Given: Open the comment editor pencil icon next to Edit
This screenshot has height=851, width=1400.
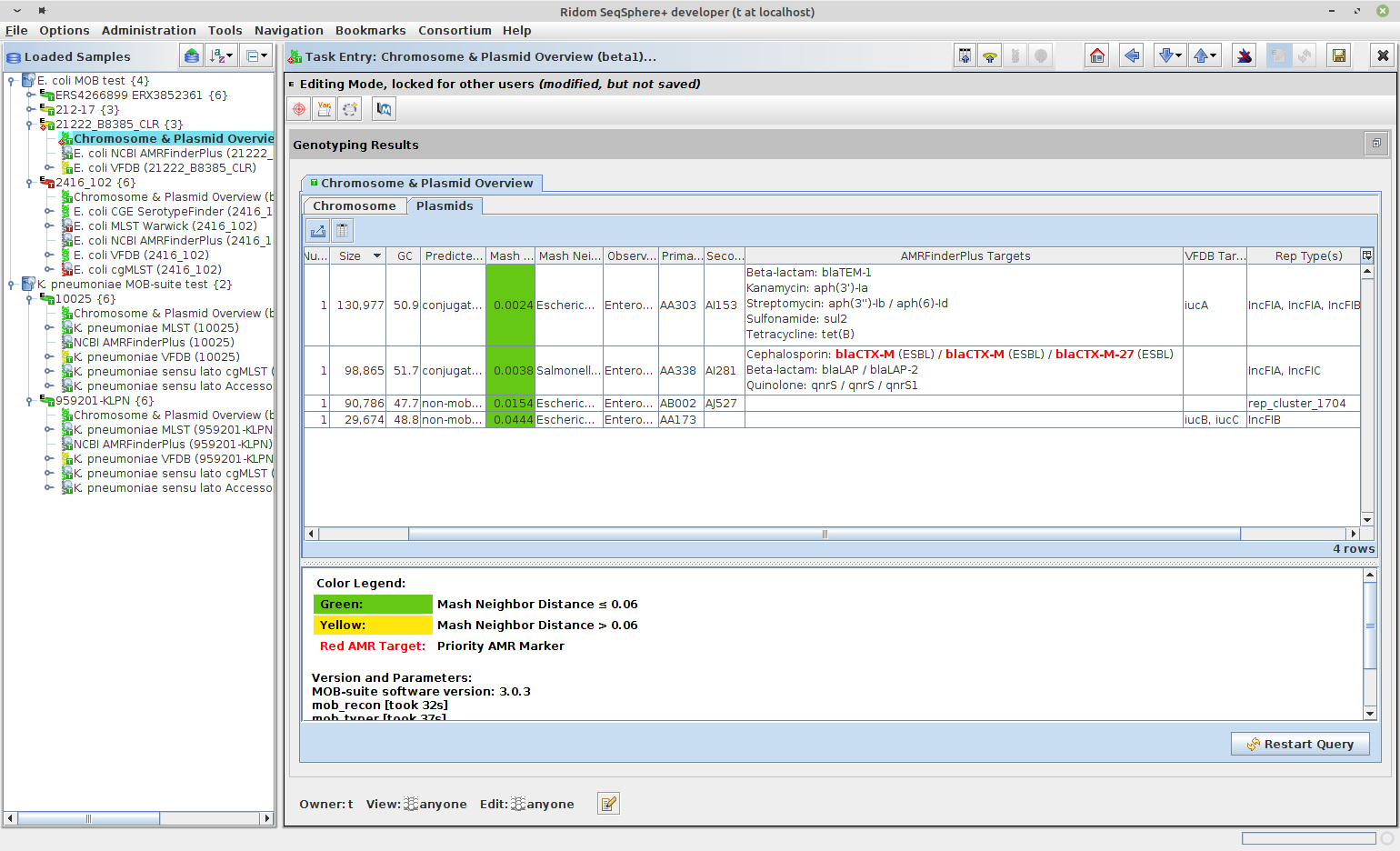Looking at the screenshot, I should coord(607,803).
